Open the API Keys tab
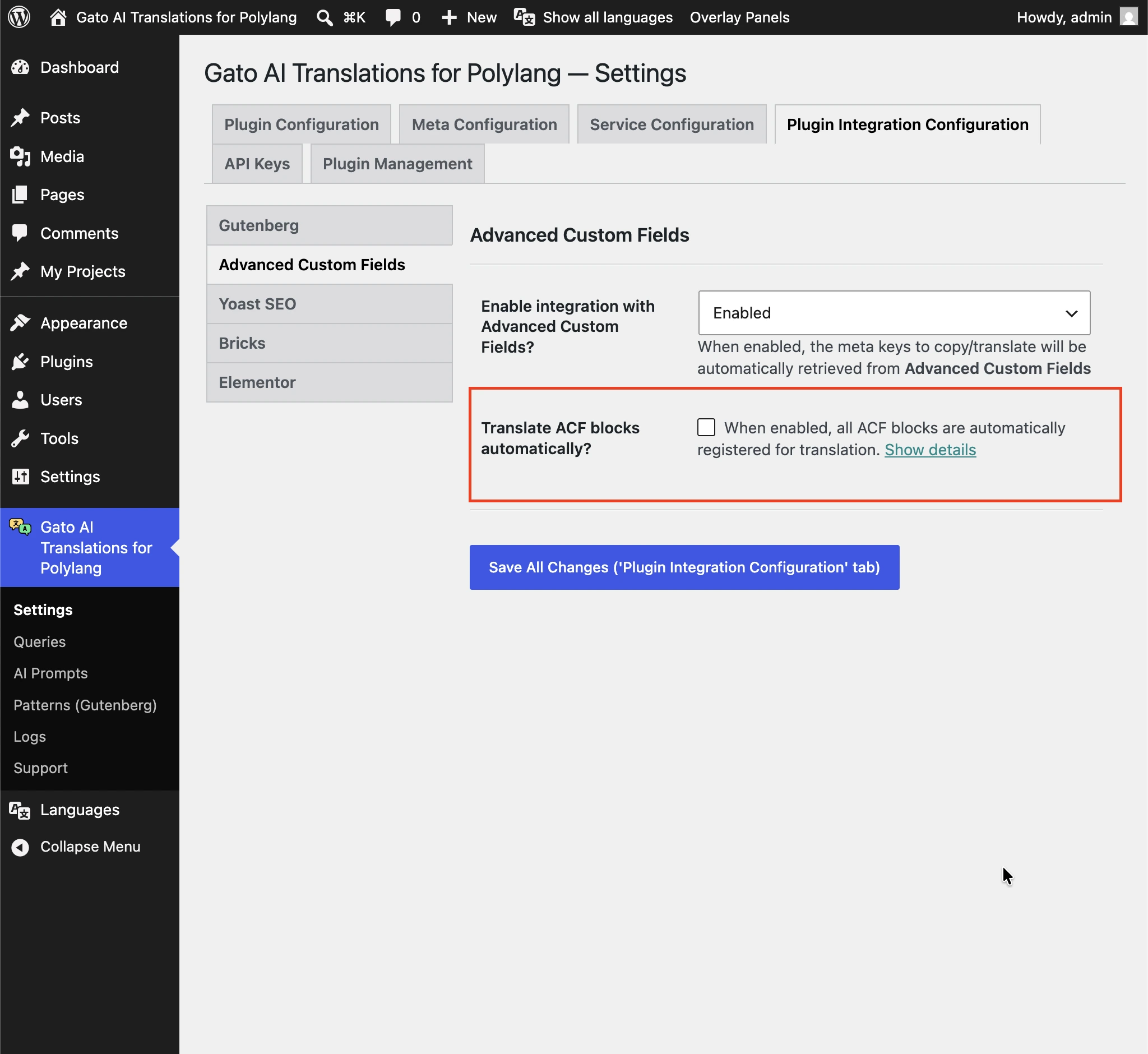 (x=257, y=164)
